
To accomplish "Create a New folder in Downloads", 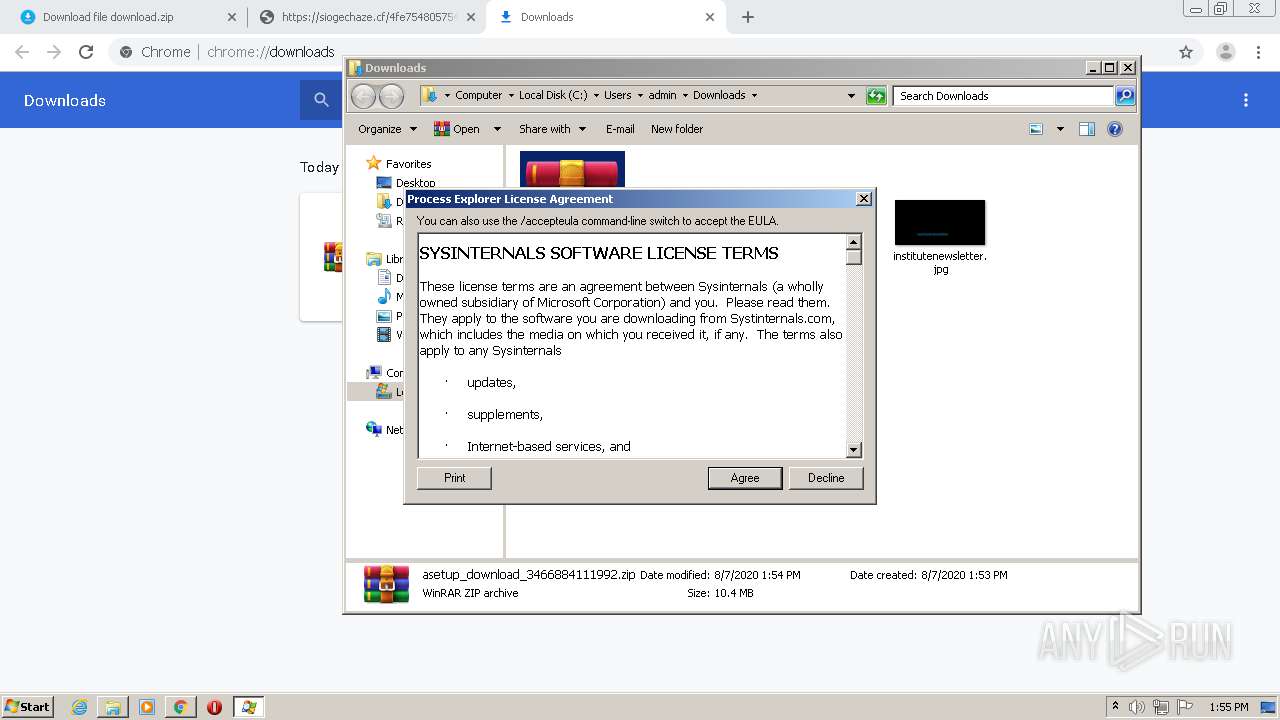I will click(677, 129).
